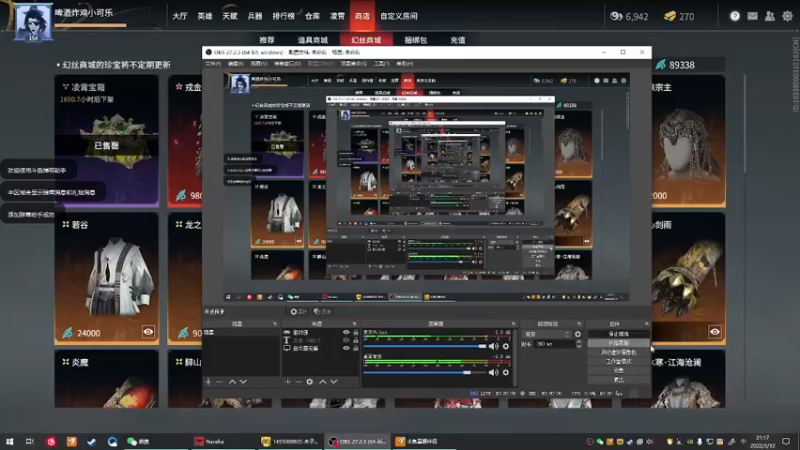Move the selected source up

[322, 382]
